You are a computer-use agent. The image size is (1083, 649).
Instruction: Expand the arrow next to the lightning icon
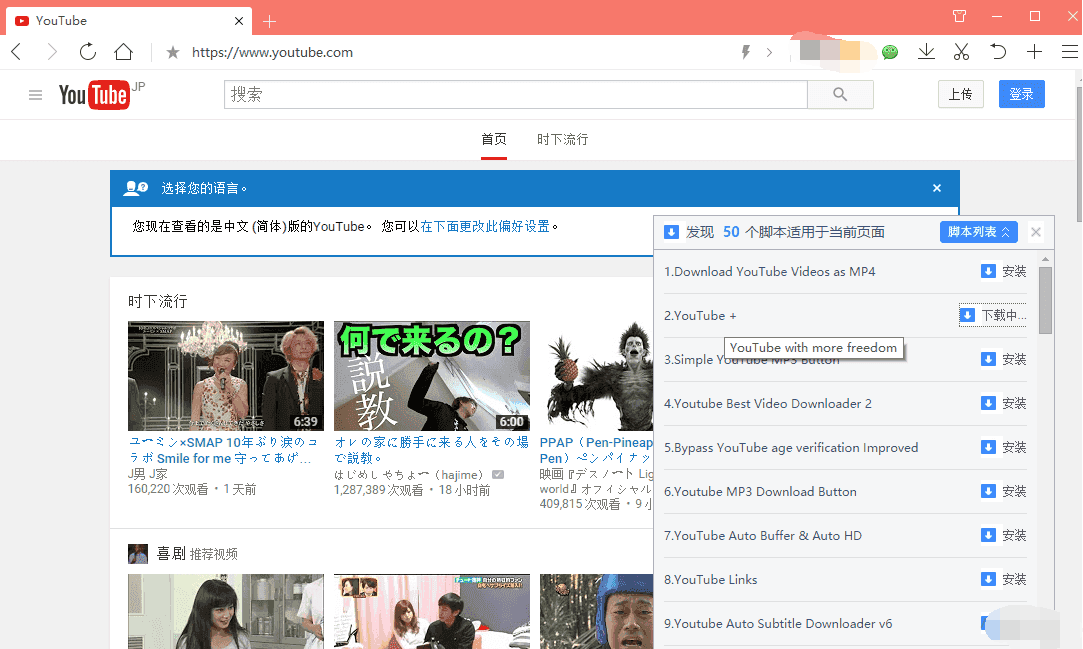(769, 52)
